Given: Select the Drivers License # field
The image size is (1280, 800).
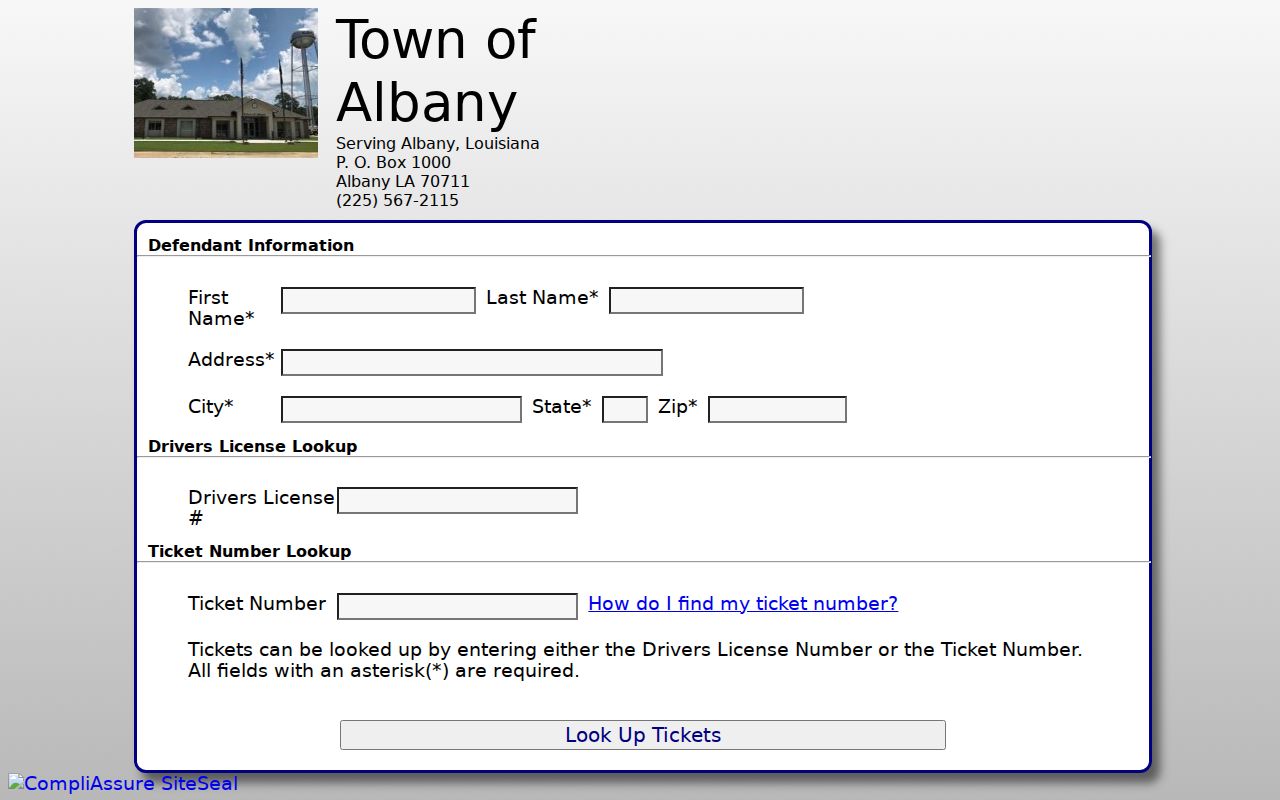Looking at the screenshot, I should coord(457,500).
